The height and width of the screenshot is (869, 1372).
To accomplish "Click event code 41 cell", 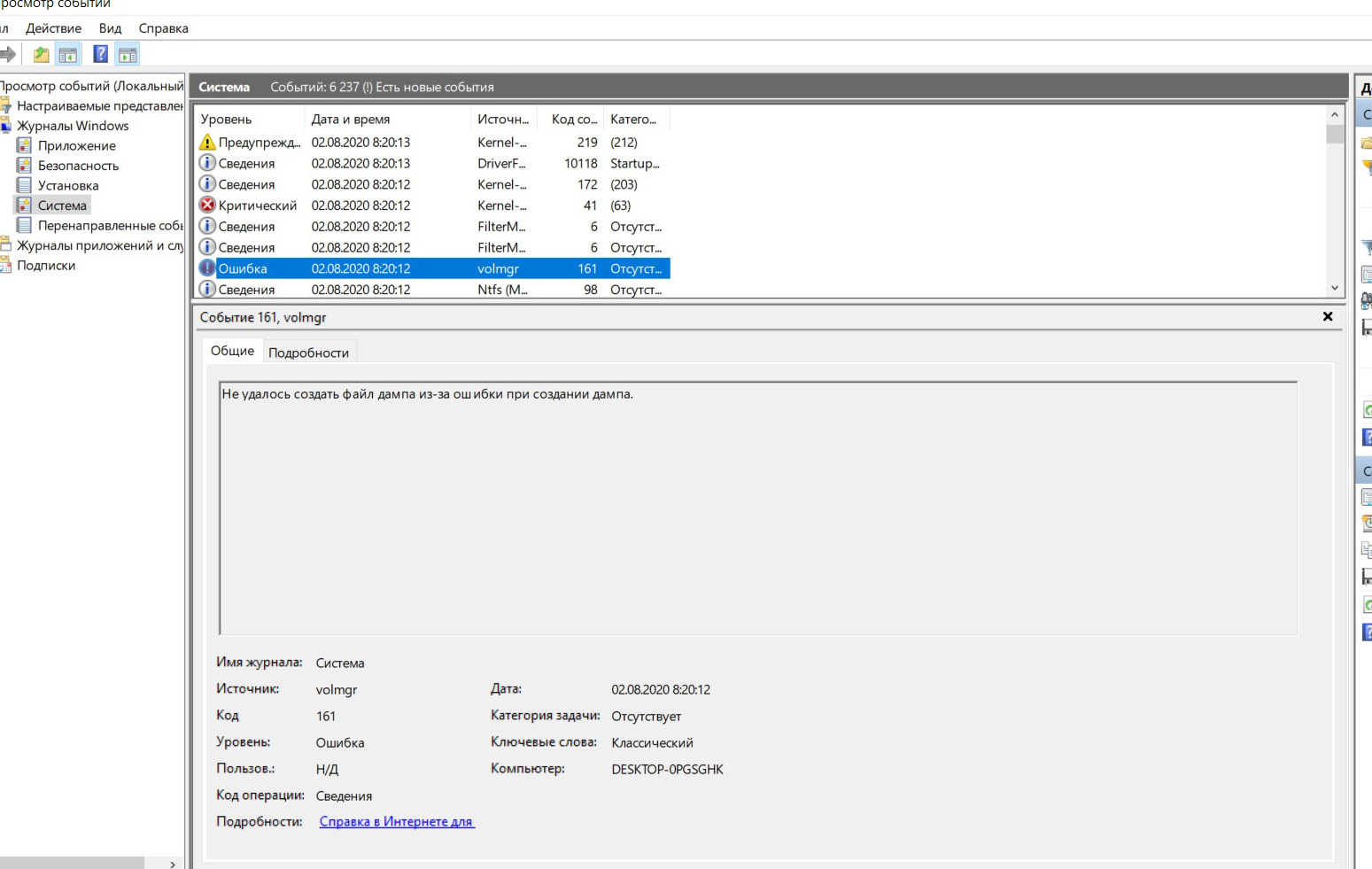I will coord(590,206).
